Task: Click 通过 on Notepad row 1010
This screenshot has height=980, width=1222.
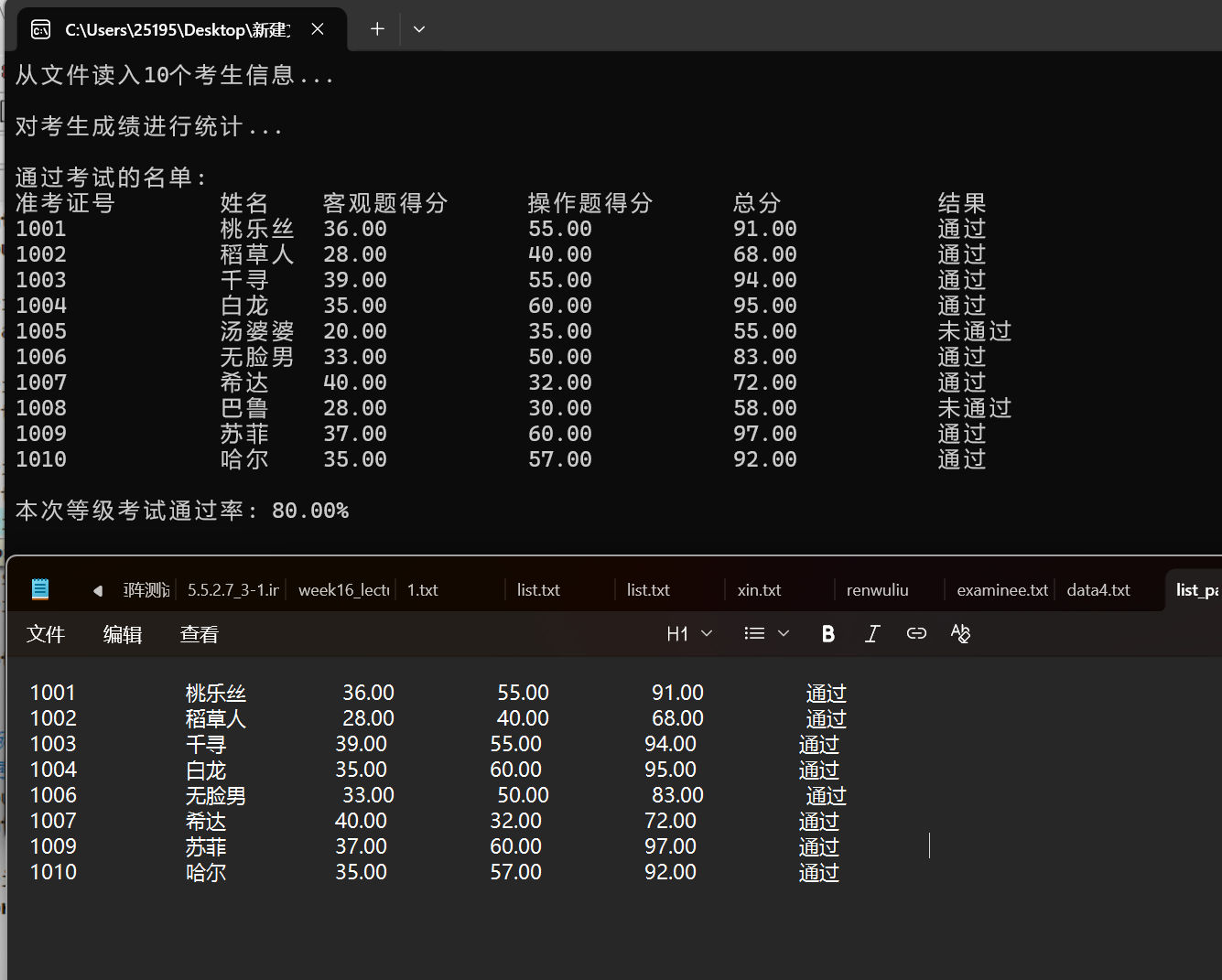Action: [x=818, y=873]
